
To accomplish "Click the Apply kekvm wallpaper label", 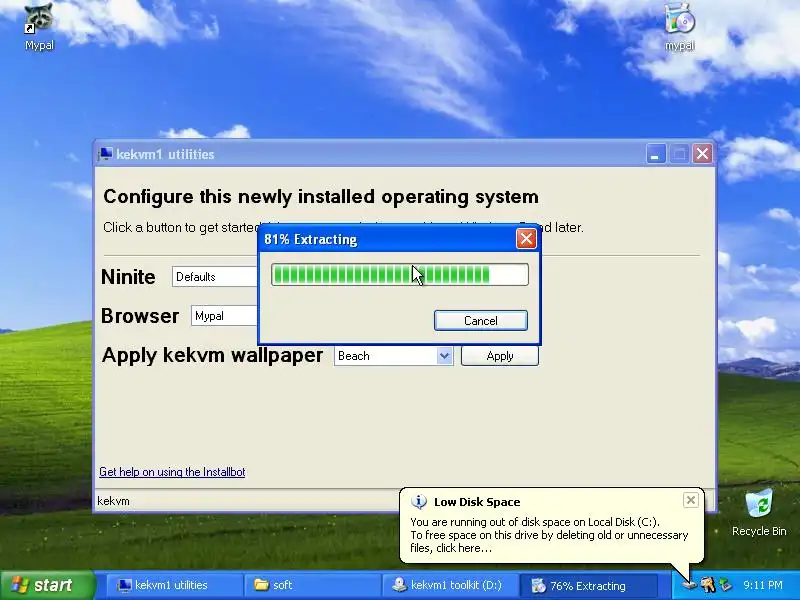I will (x=212, y=355).
